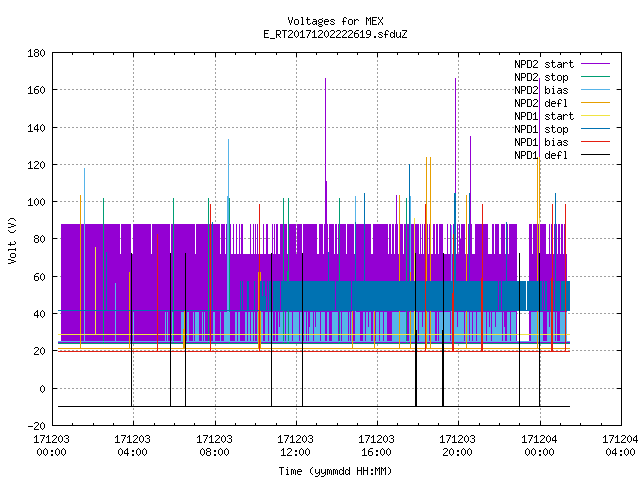Click the 180 y-axis tick label
The width and height of the screenshot is (640, 480).
point(36,53)
